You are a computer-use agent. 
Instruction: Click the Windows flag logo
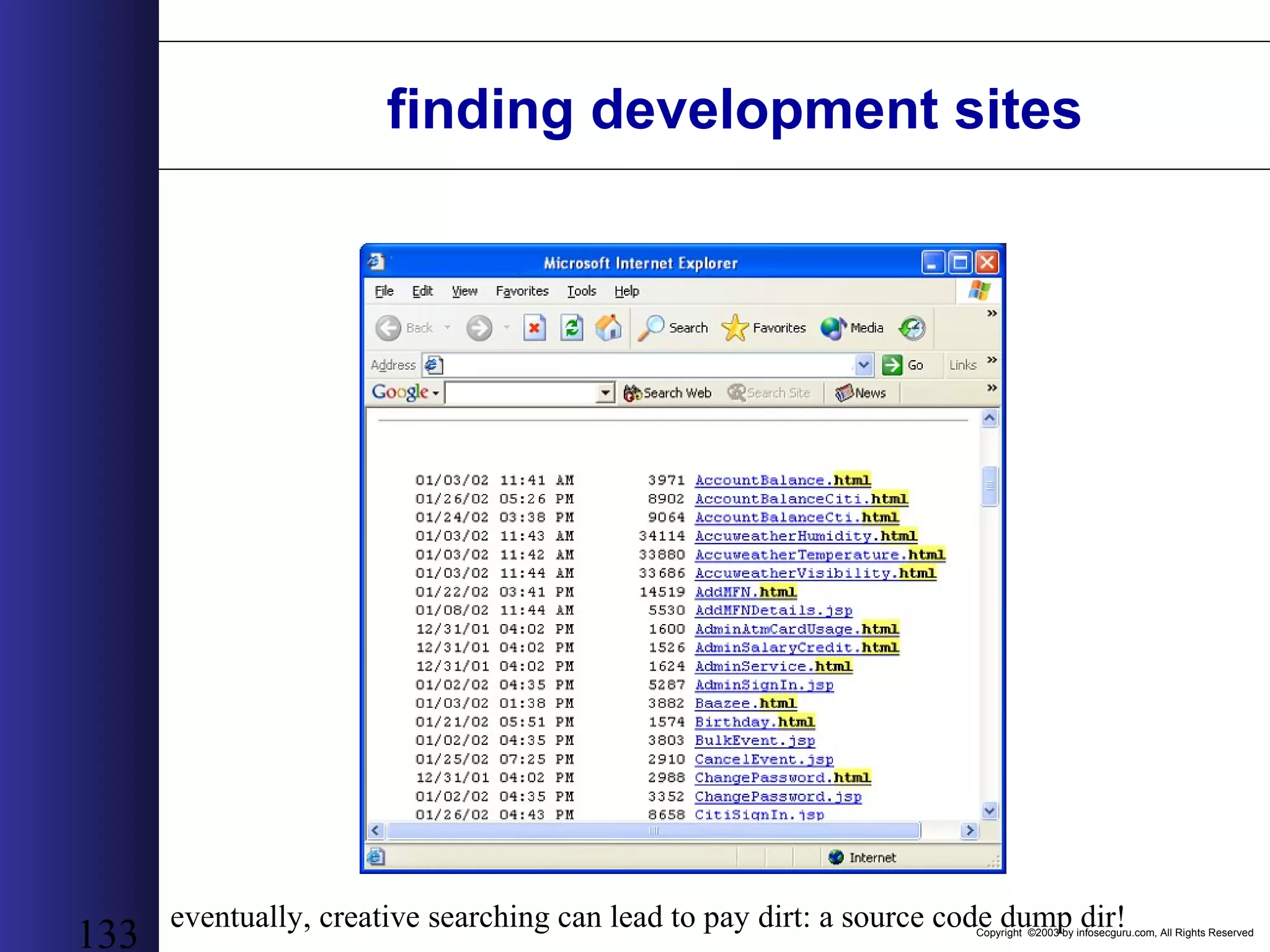tap(979, 290)
